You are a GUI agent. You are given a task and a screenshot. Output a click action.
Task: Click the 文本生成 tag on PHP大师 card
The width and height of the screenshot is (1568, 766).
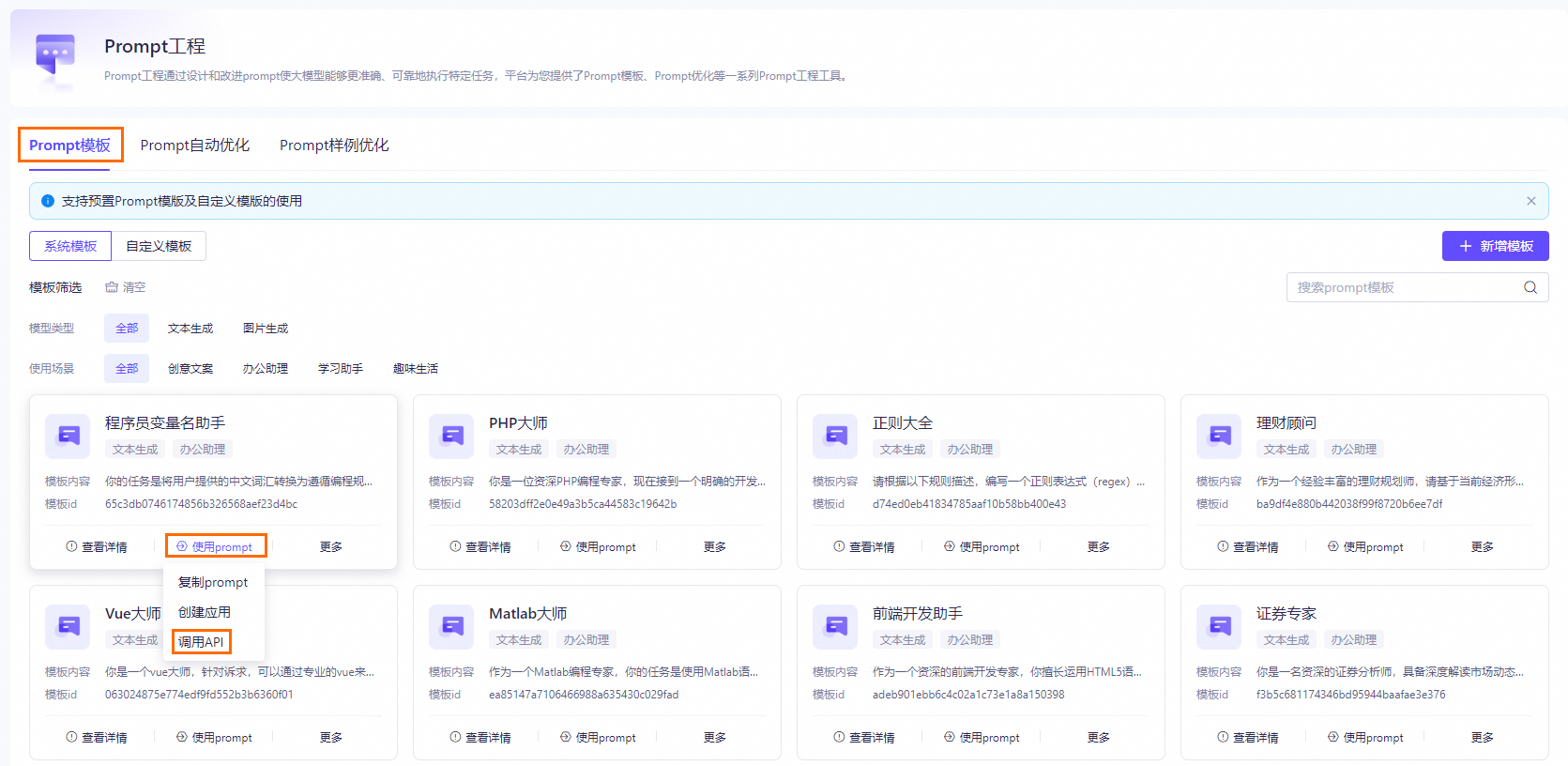(519, 450)
